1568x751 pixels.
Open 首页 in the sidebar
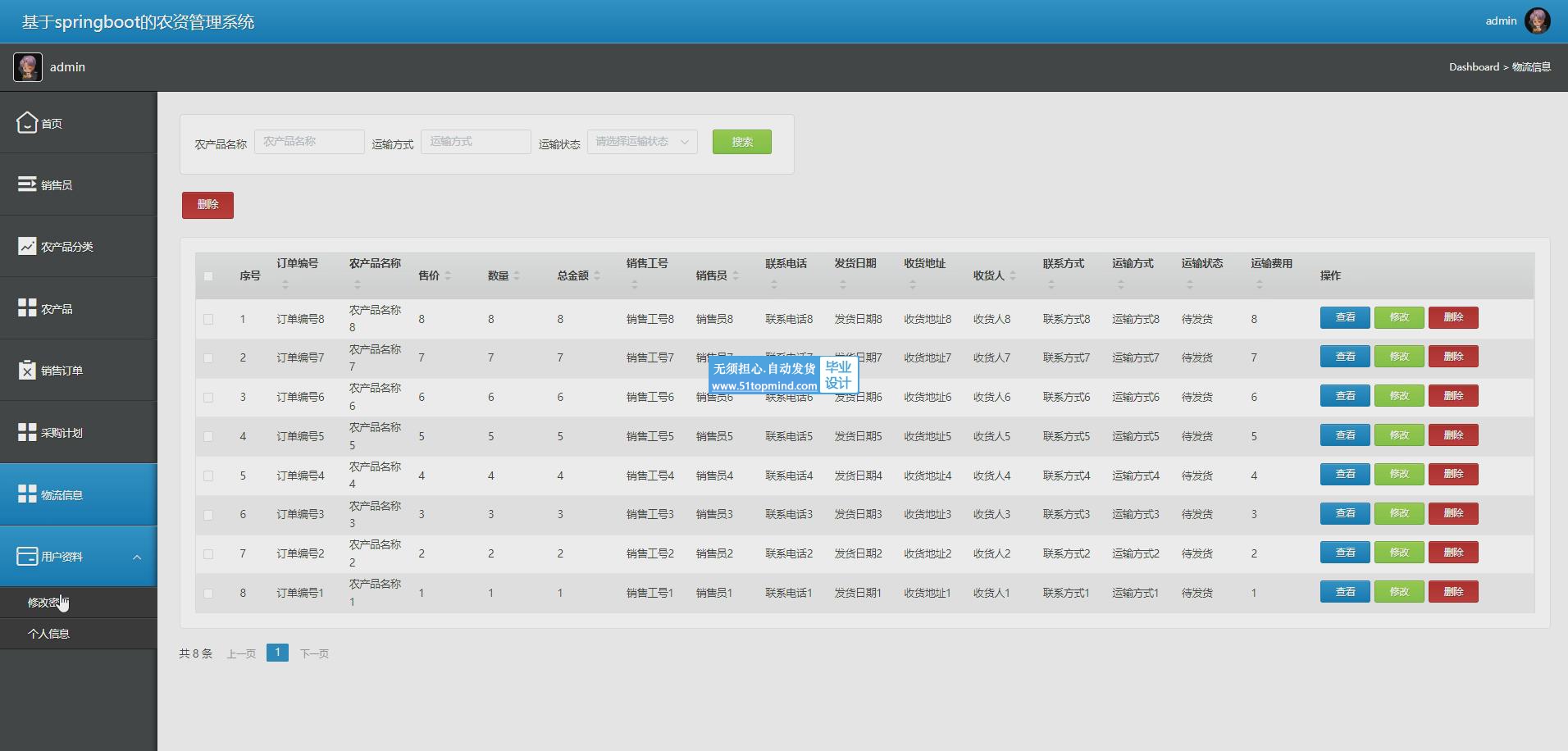click(78, 123)
